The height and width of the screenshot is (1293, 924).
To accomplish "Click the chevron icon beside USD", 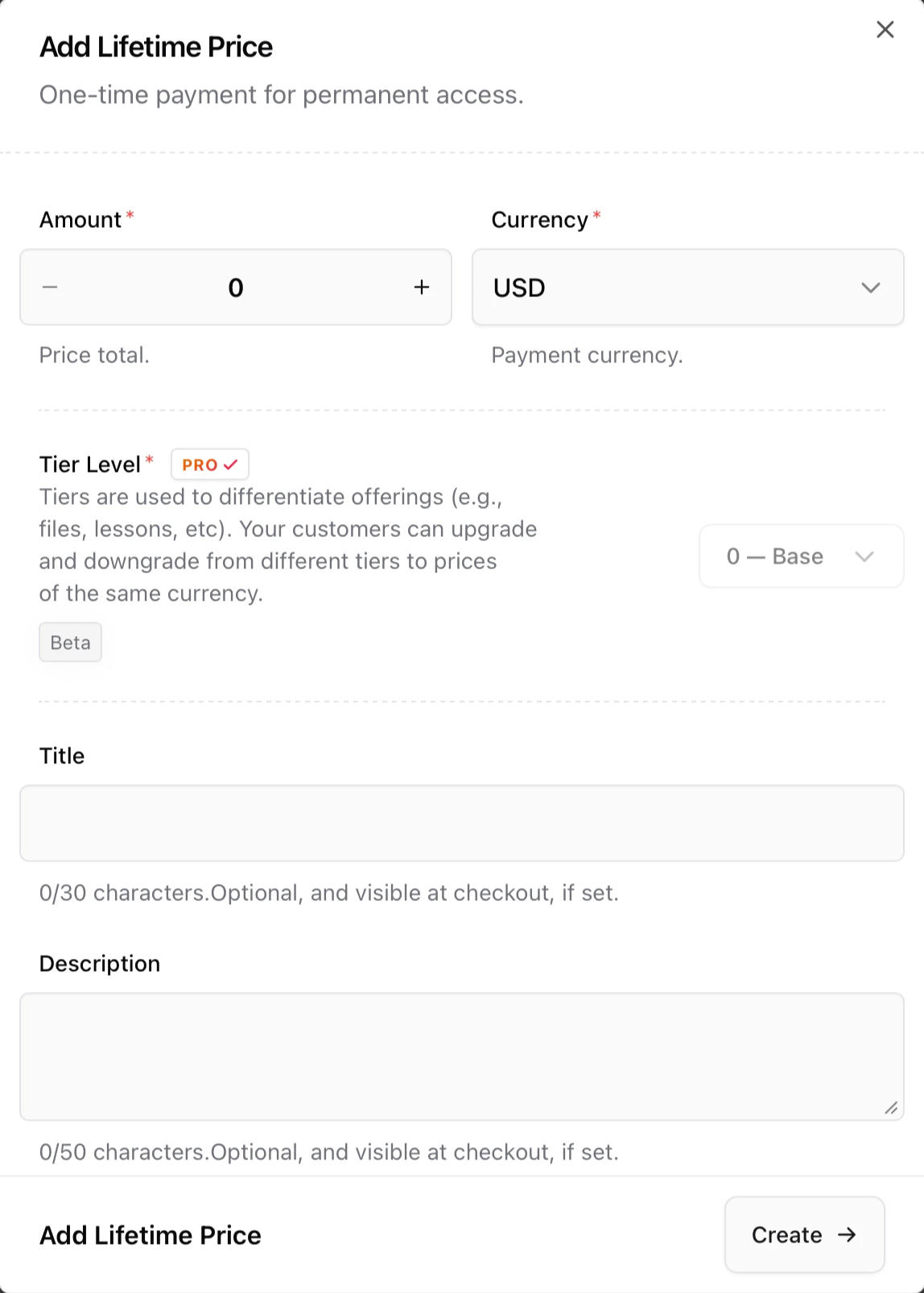I will click(869, 287).
